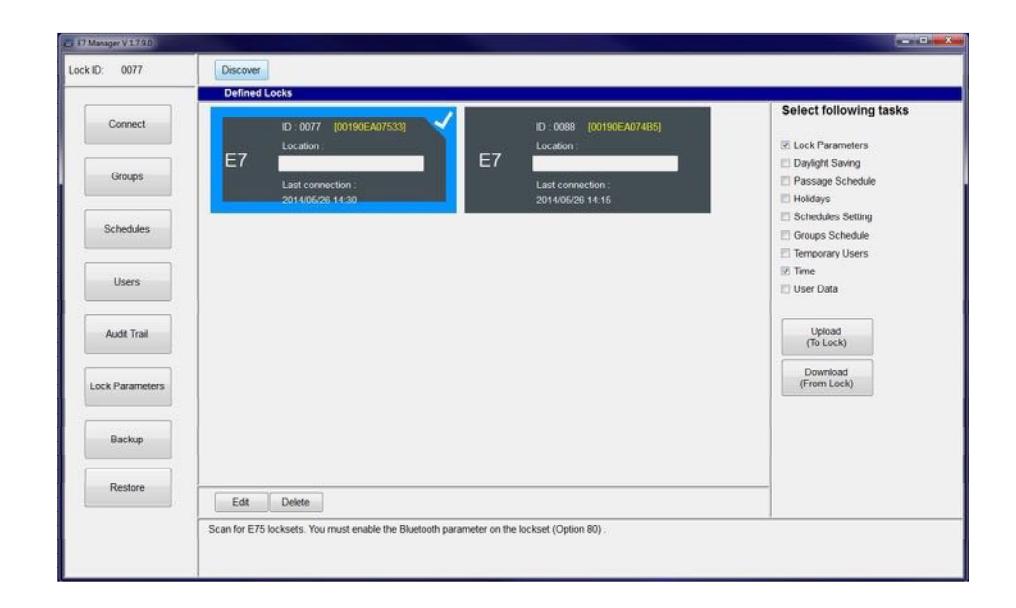Check the Temporary Users checkbox
1016x608 pixels.
point(785,253)
